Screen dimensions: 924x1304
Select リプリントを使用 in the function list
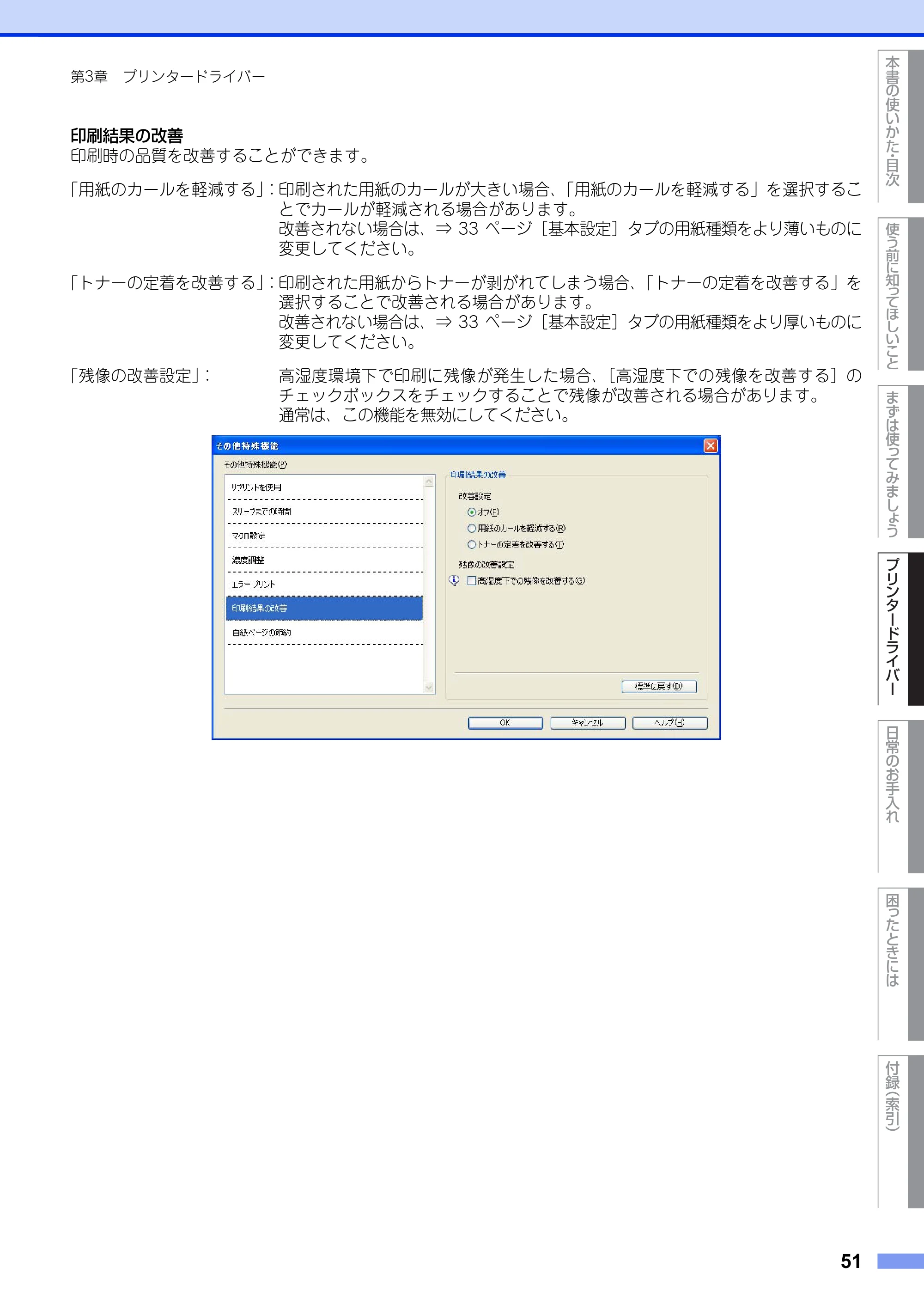(x=324, y=487)
